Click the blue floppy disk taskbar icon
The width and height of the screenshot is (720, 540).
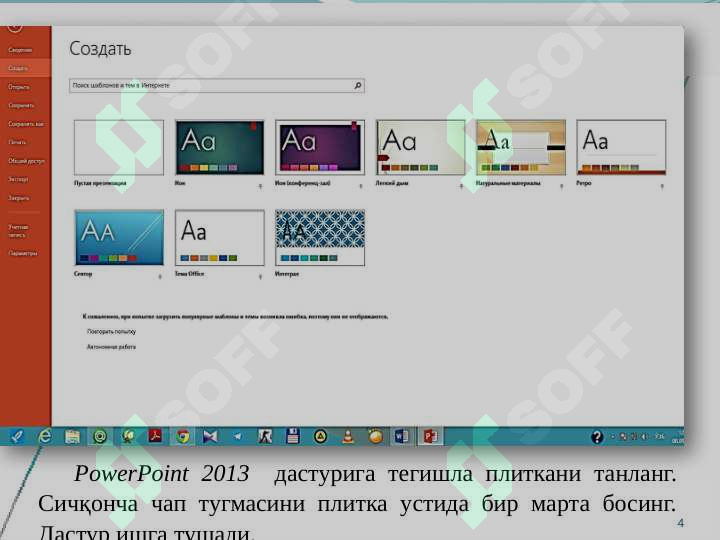(292, 436)
